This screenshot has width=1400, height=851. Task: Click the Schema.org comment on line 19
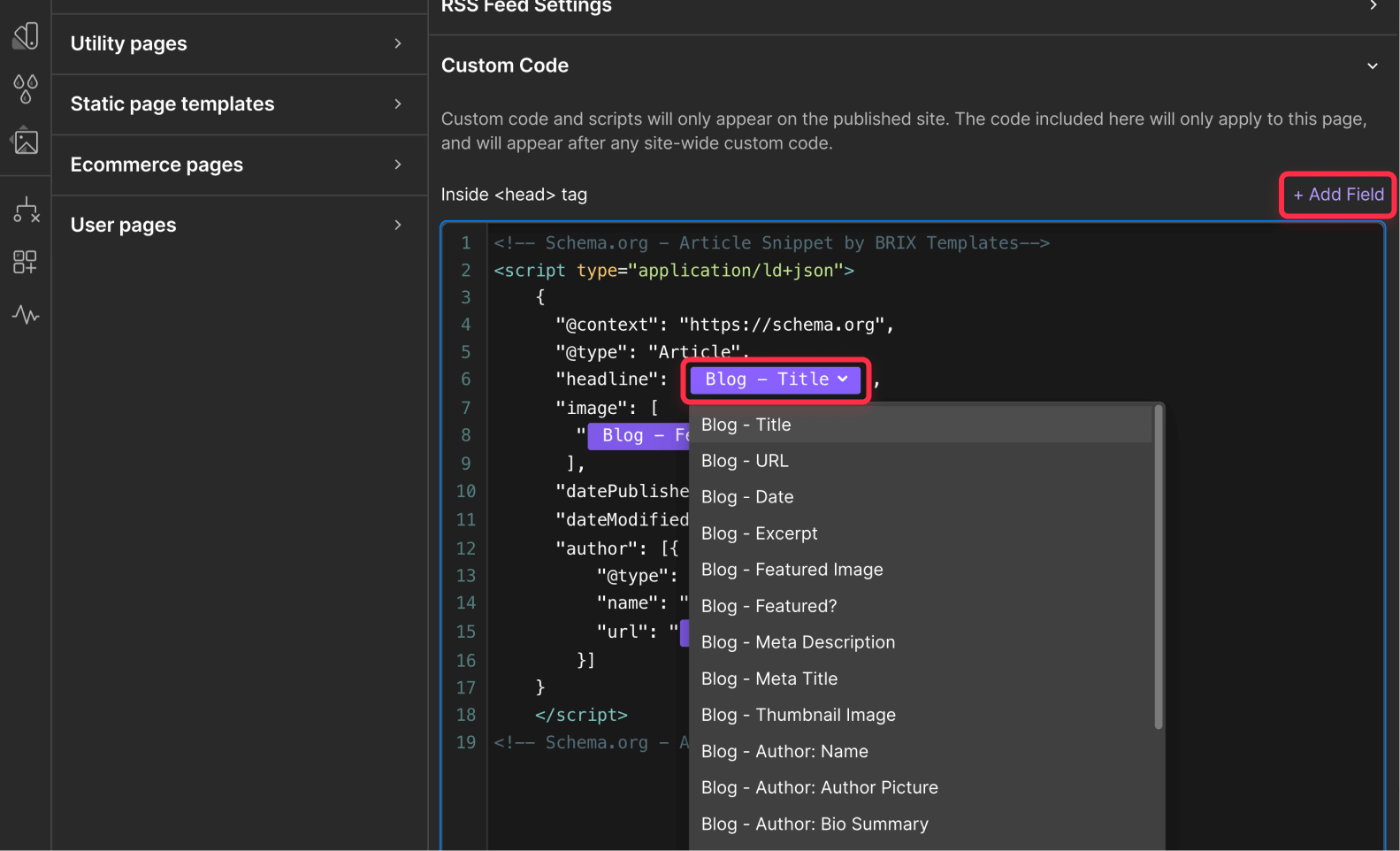click(x=591, y=742)
